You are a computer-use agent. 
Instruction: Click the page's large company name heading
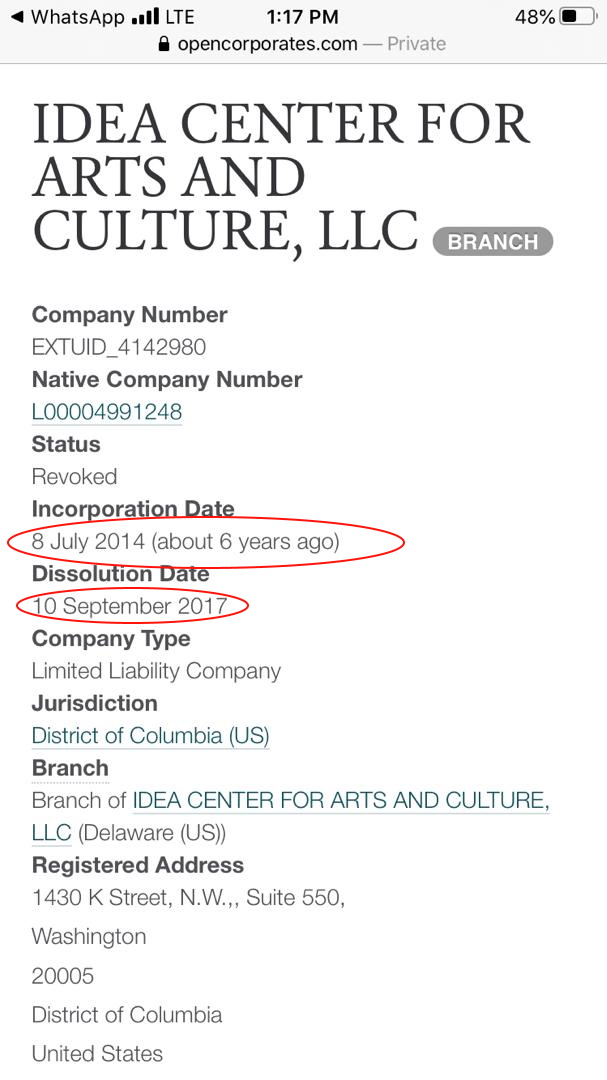[280, 178]
